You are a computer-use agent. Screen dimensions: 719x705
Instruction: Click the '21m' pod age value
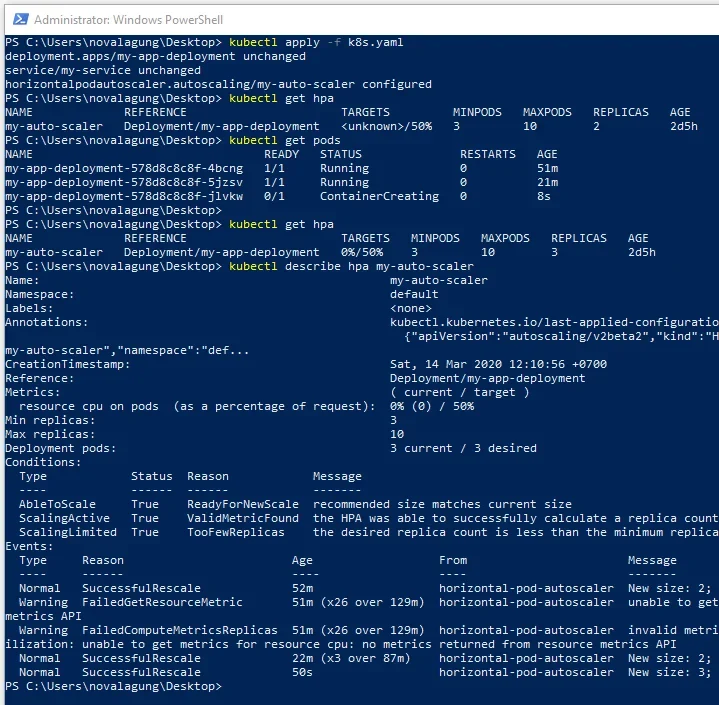click(548, 182)
